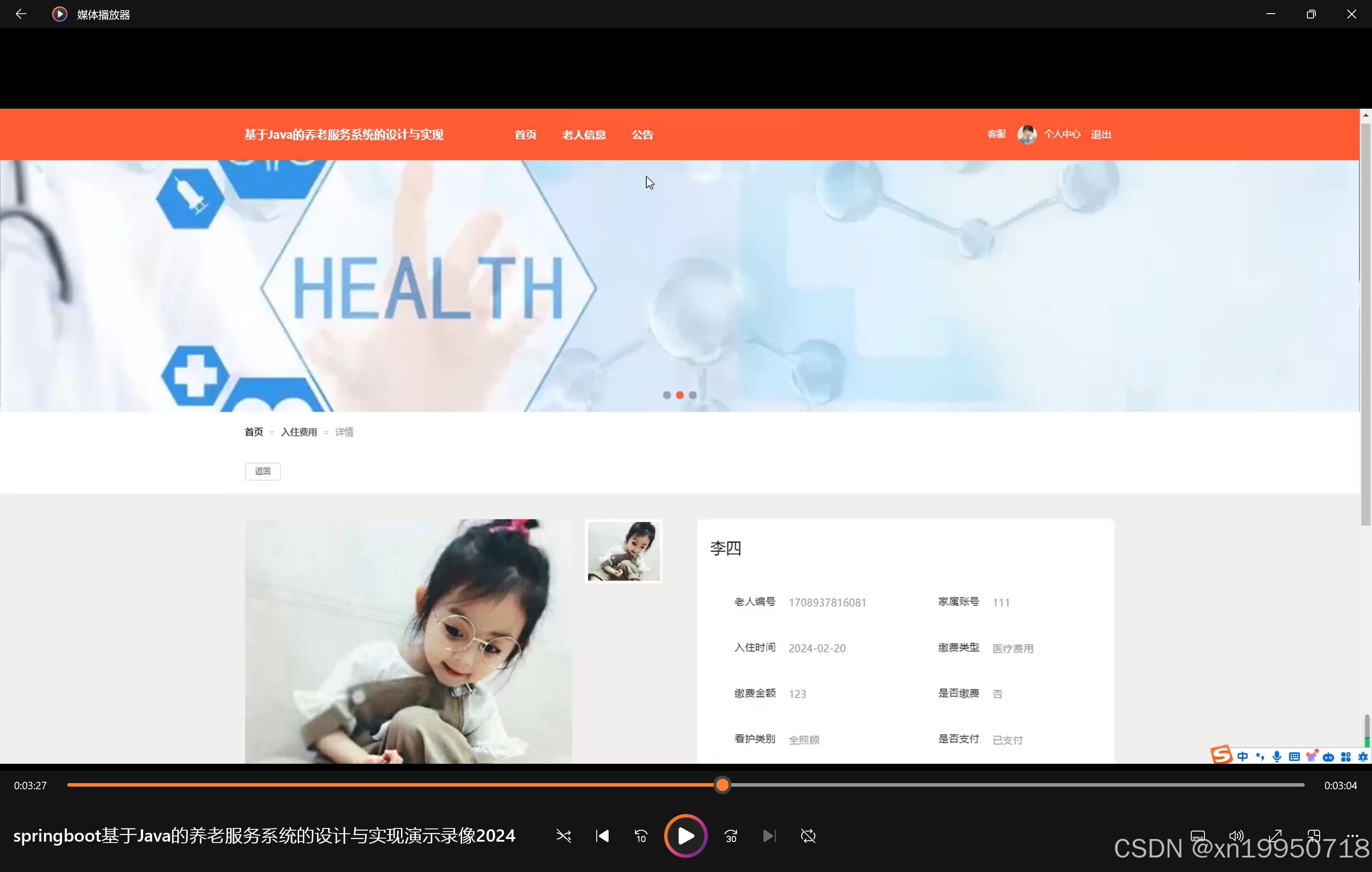Open 个人中心 link
This screenshot has height=872, width=1372.
point(1062,134)
